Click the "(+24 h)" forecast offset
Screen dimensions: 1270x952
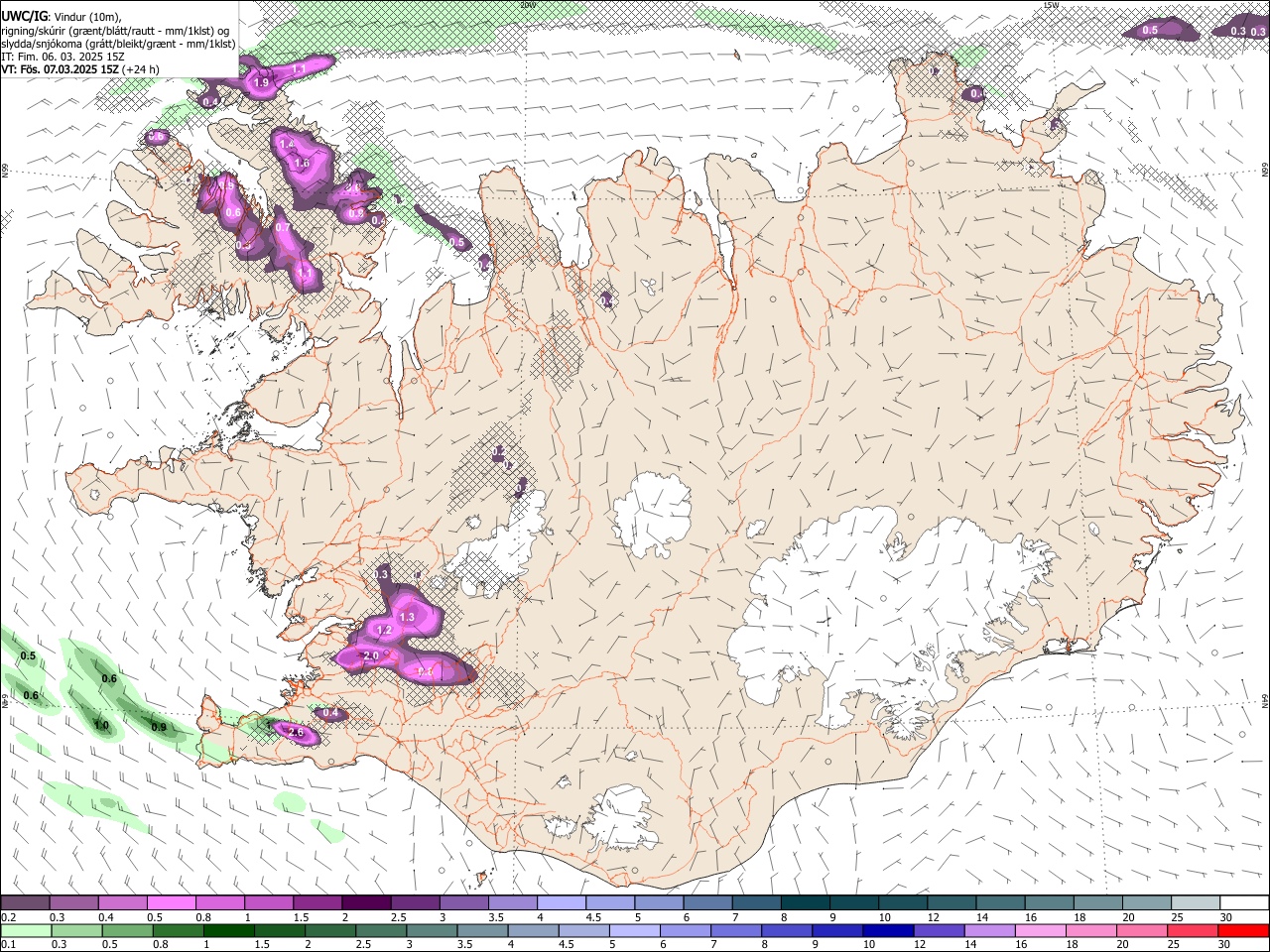pos(142,70)
